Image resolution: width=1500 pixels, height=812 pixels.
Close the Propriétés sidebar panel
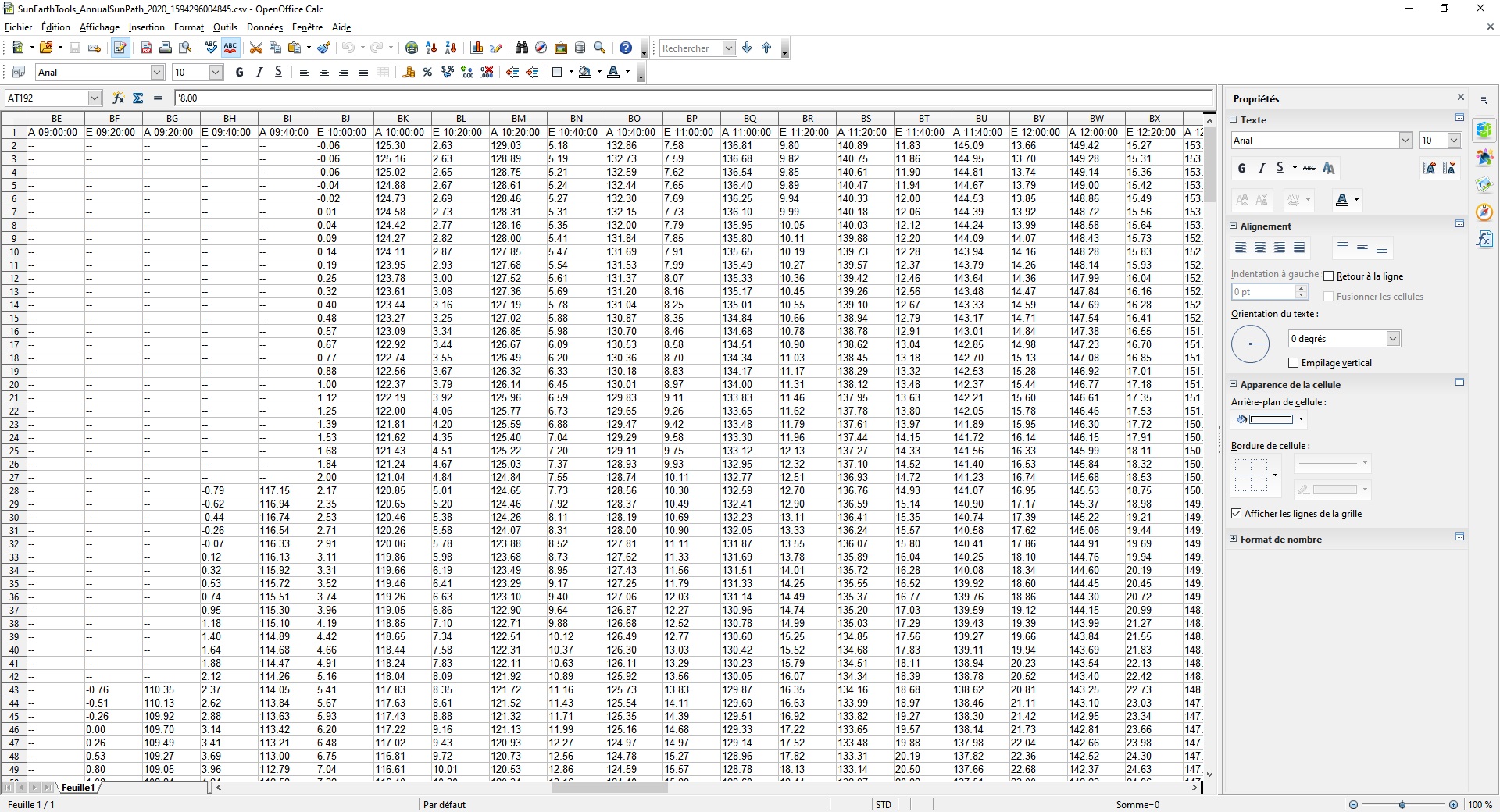pyautogui.click(x=1460, y=98)
